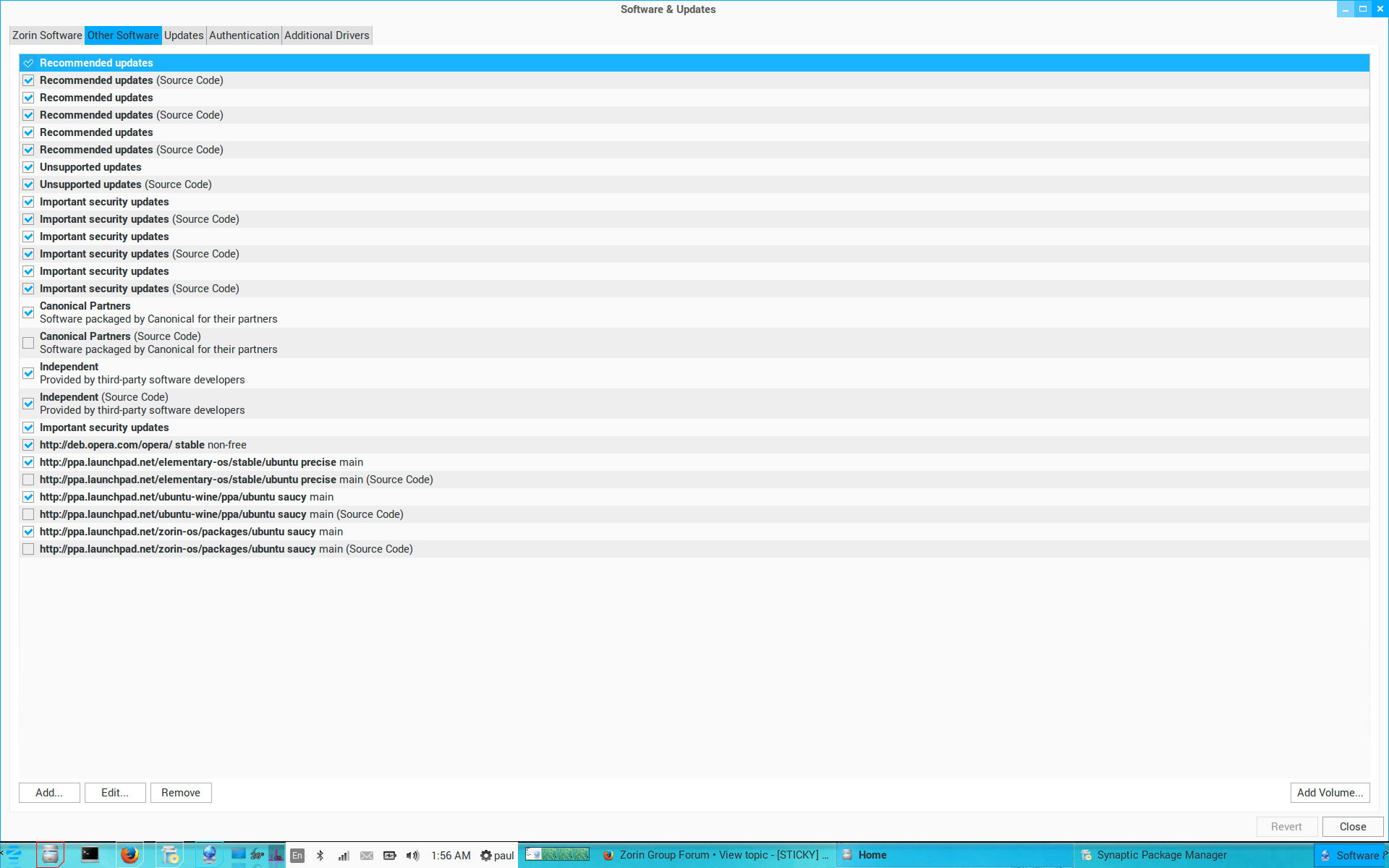Click the network signal tray icon
The image size is (1389, 868).
(x=344, y=855)
